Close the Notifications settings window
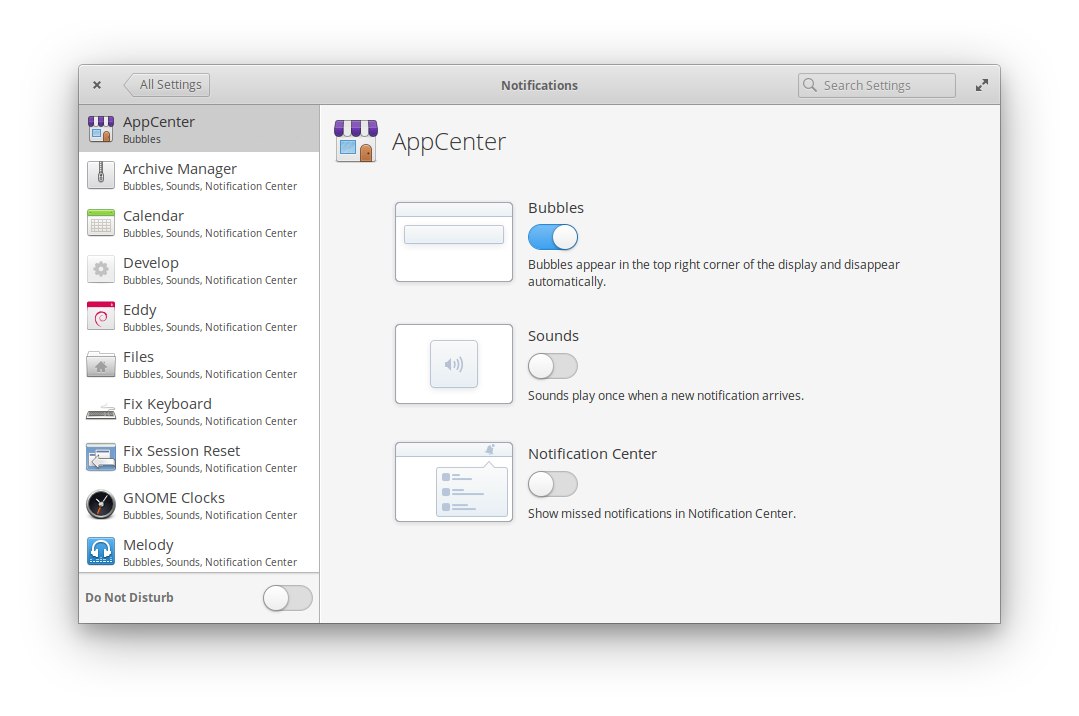Image resolution: width=1079 pixels, height=716 pixels. [x=97, y=85]
